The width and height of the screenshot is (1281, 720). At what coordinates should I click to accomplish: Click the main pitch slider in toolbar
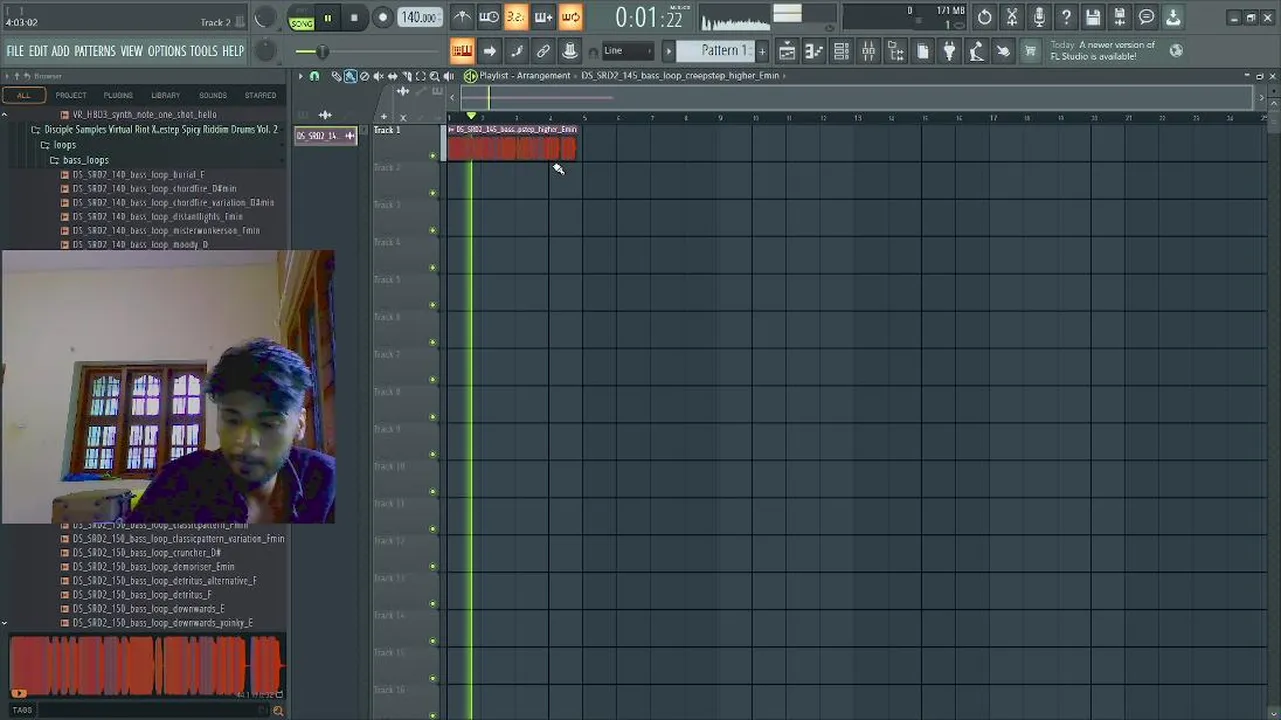[322, 51]
